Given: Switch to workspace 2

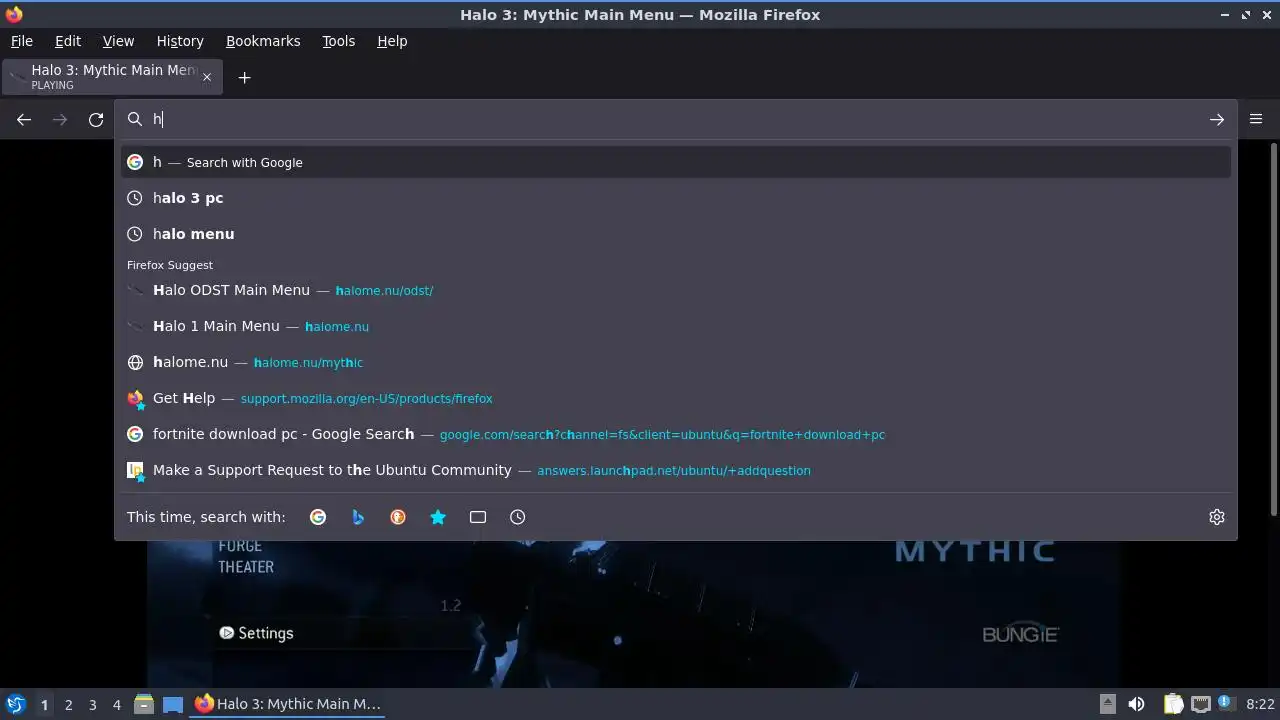Looking at the screenshot, I should (x=68, y=704).
